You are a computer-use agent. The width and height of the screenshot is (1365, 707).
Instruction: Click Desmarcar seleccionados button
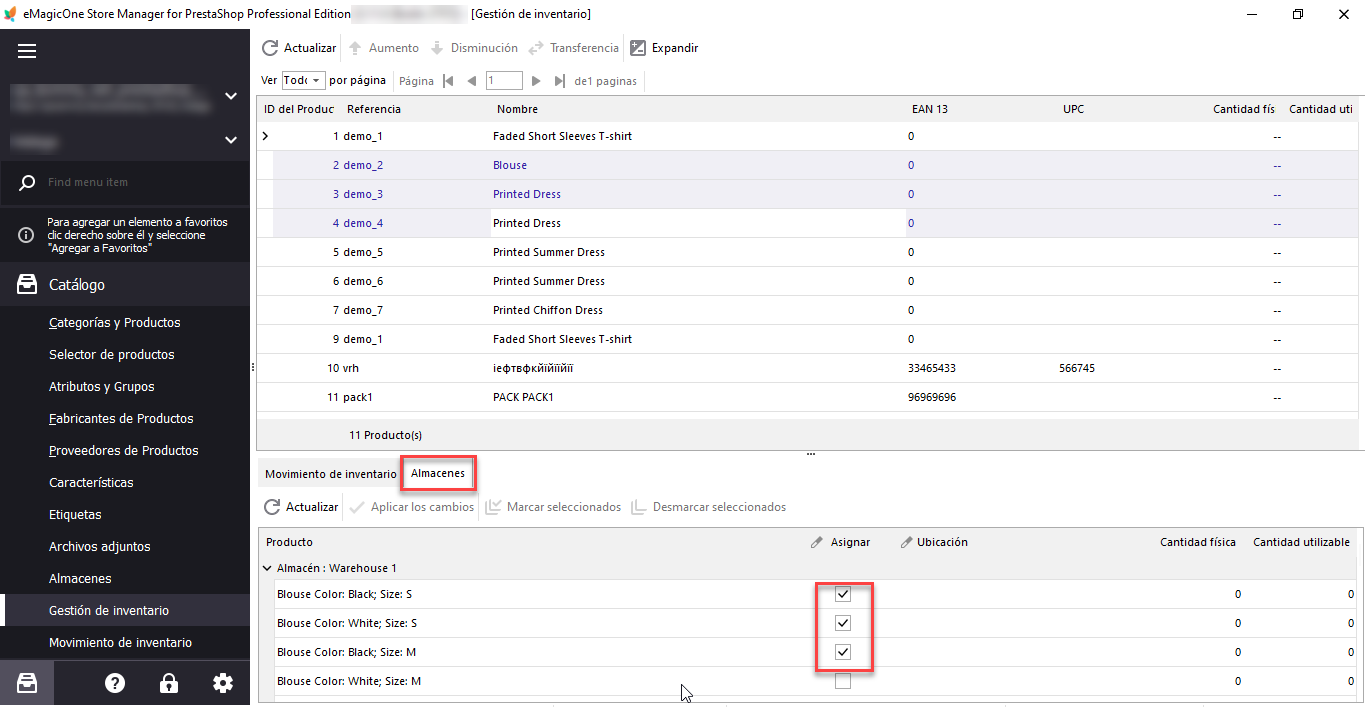coord(709,507)
